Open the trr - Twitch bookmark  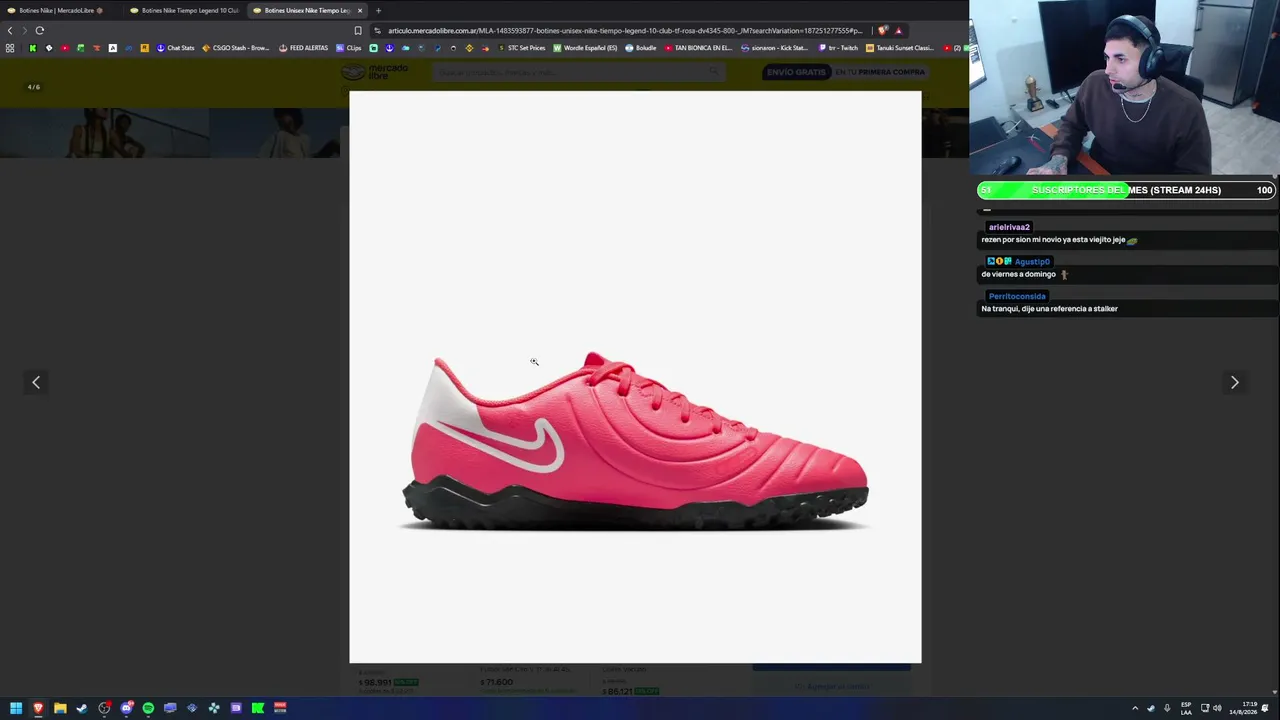click(838, 48)
